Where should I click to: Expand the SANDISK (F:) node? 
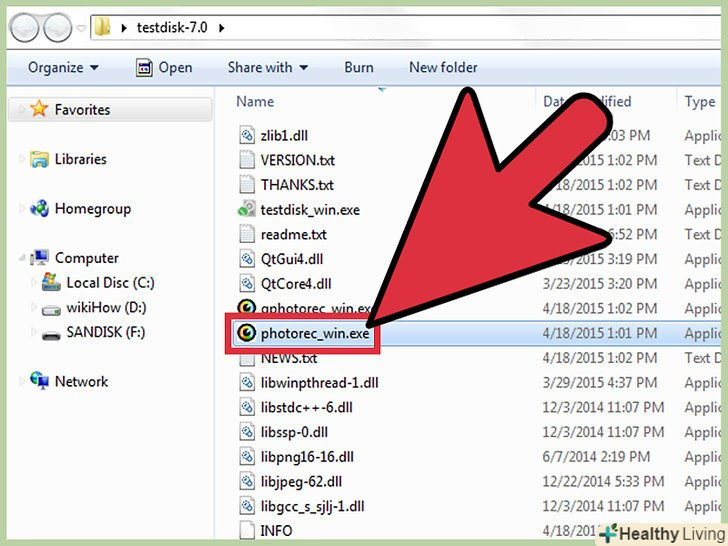click(x=33, y=332)
